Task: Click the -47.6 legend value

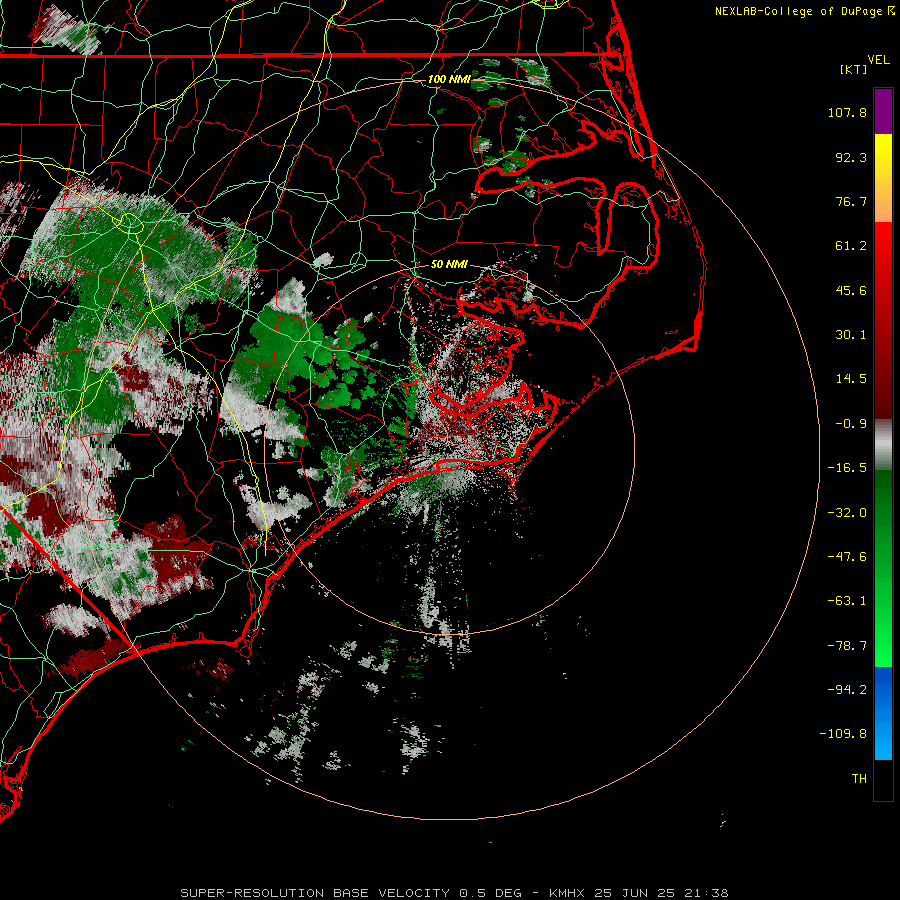Action: point(847,557)
